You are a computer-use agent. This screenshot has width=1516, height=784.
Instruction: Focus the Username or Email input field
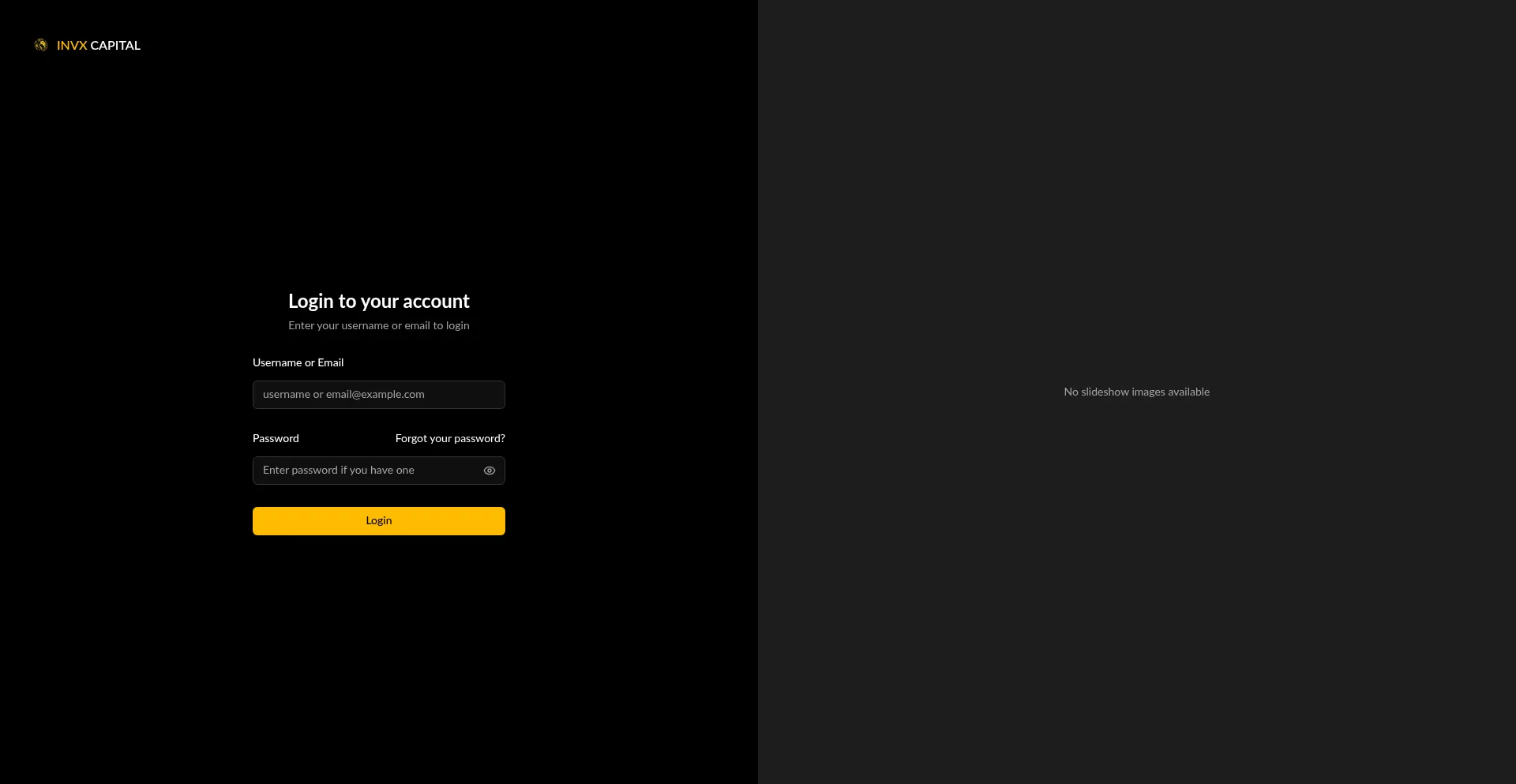click(378, 395)
